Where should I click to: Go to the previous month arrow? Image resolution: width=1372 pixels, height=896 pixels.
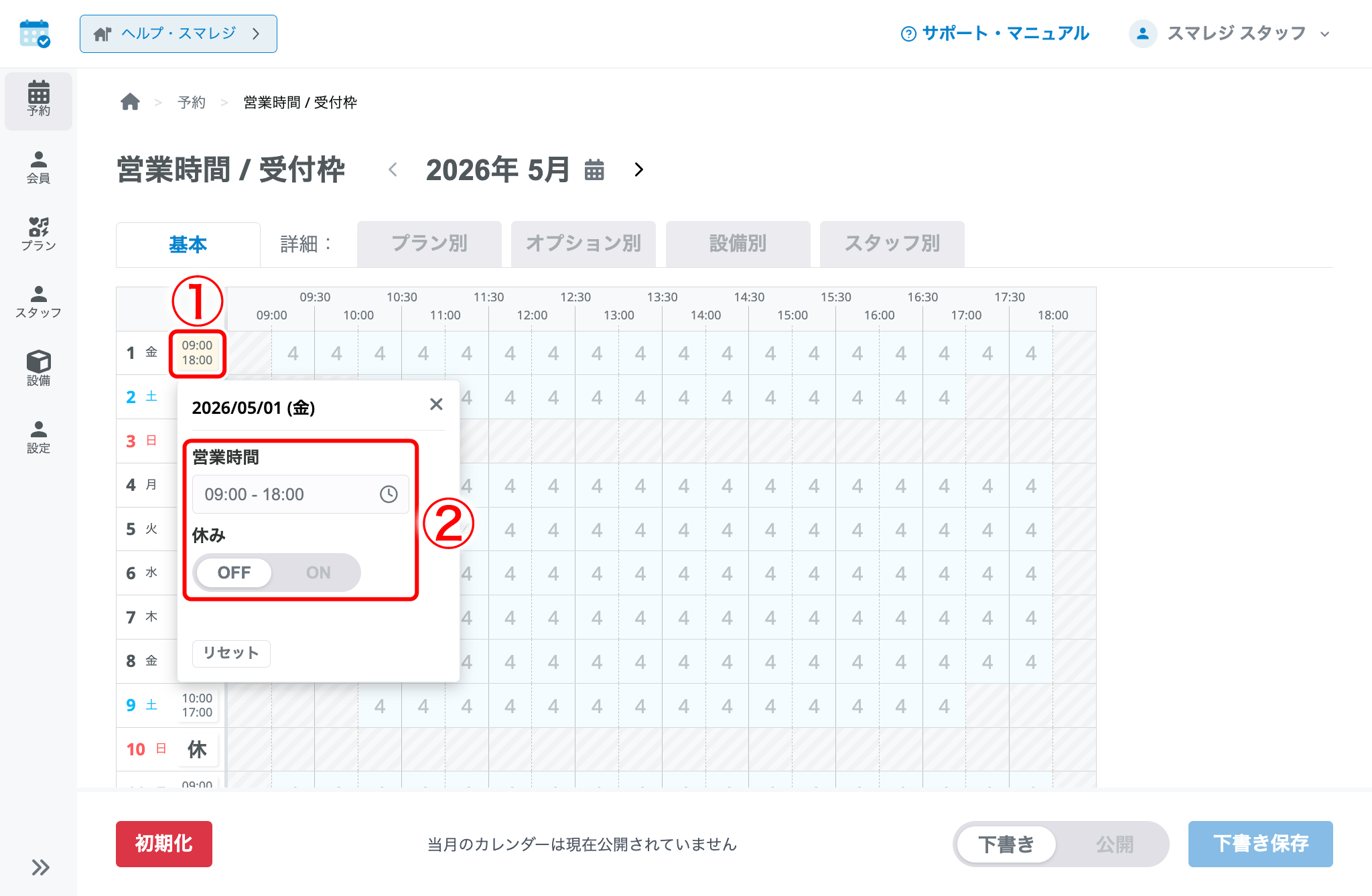(393, 170)
